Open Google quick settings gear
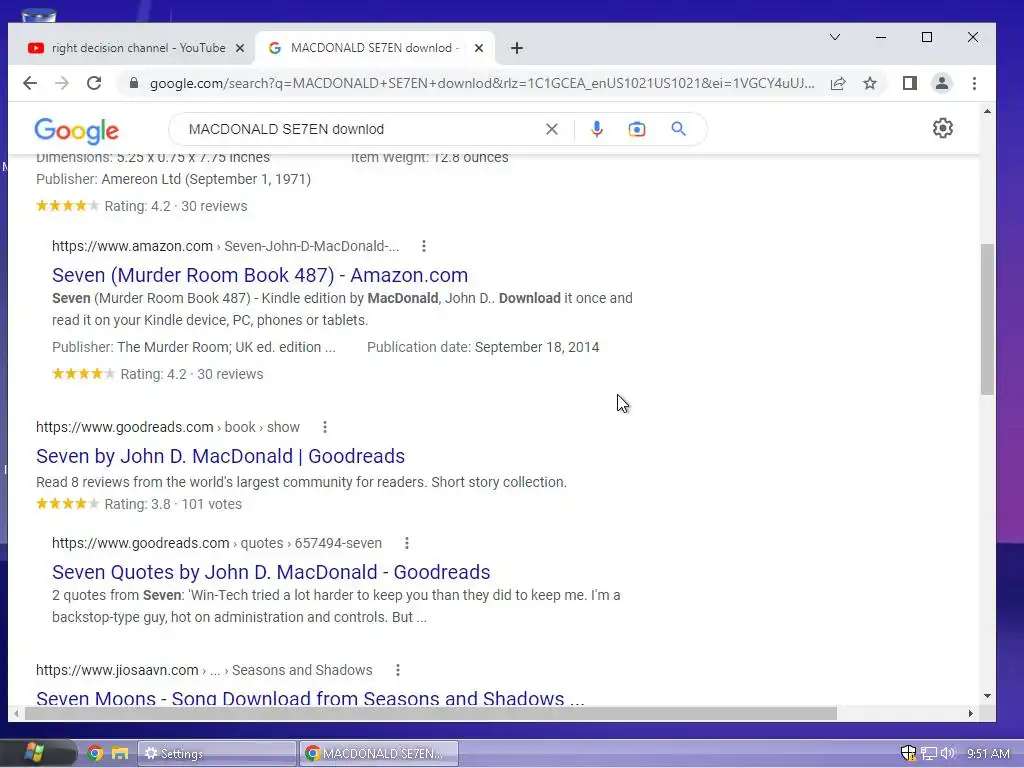Screen dimensions: 1024x768 click(x=942, y=128)
